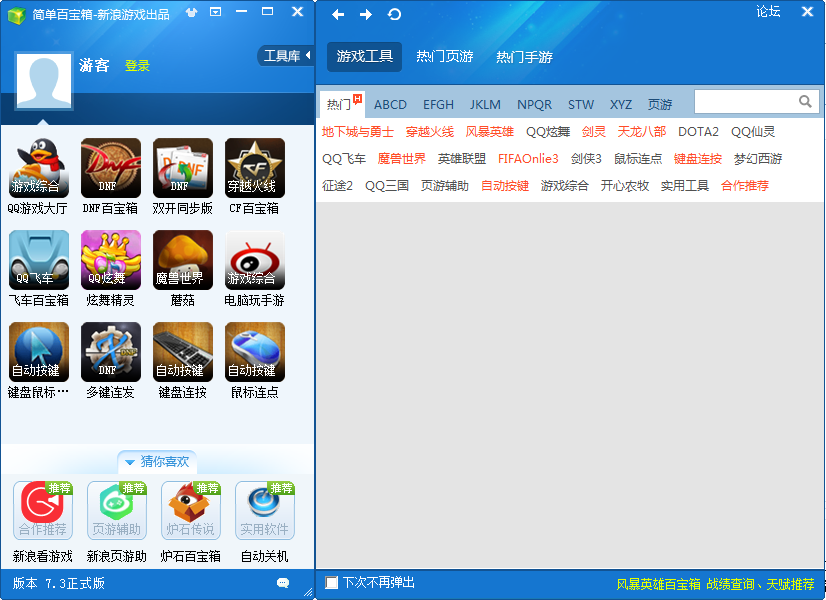Refresh the tool library page
Image resolution: width=826 pixels, height=600 pixels.
point(394,14)
